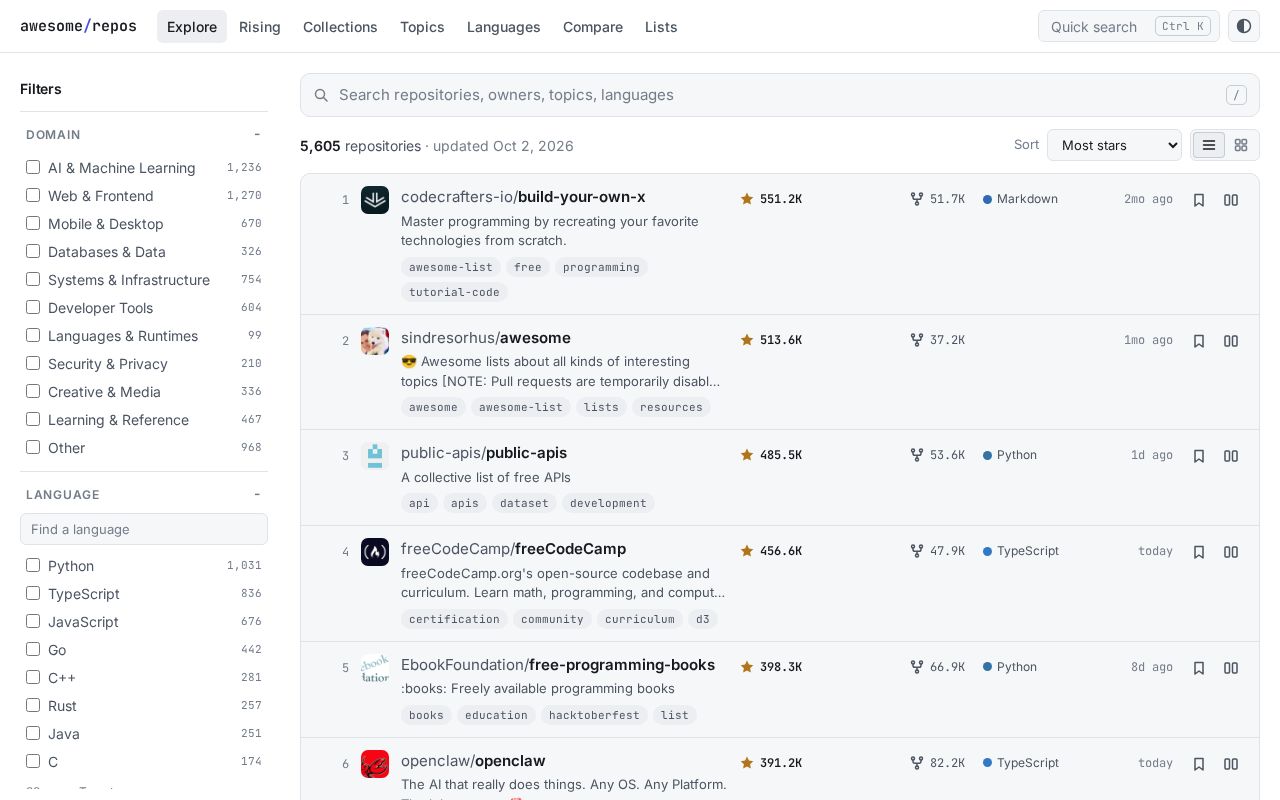Click the hacktoberfest topic tag
1280x800 pixels.
coord(594,715)
